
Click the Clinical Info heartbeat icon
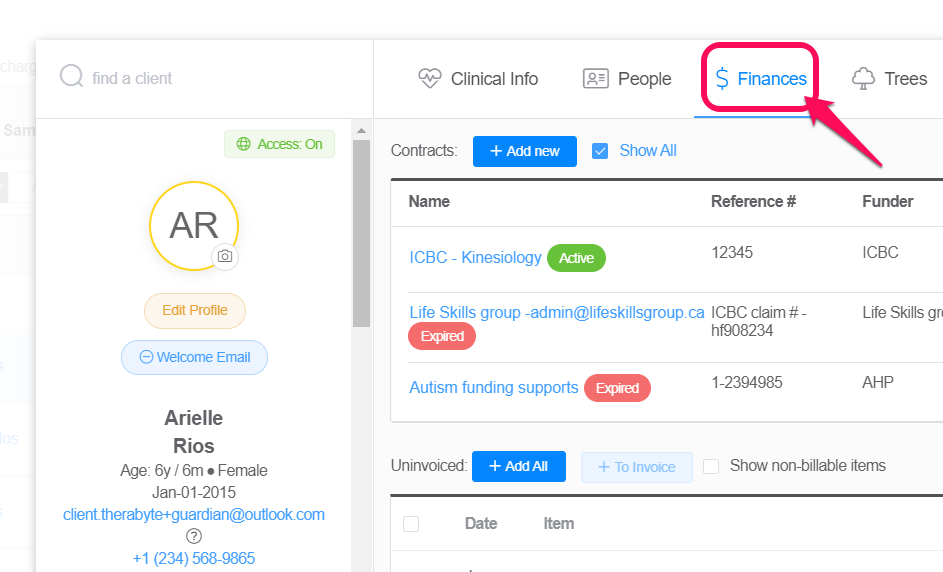(429, 78)
